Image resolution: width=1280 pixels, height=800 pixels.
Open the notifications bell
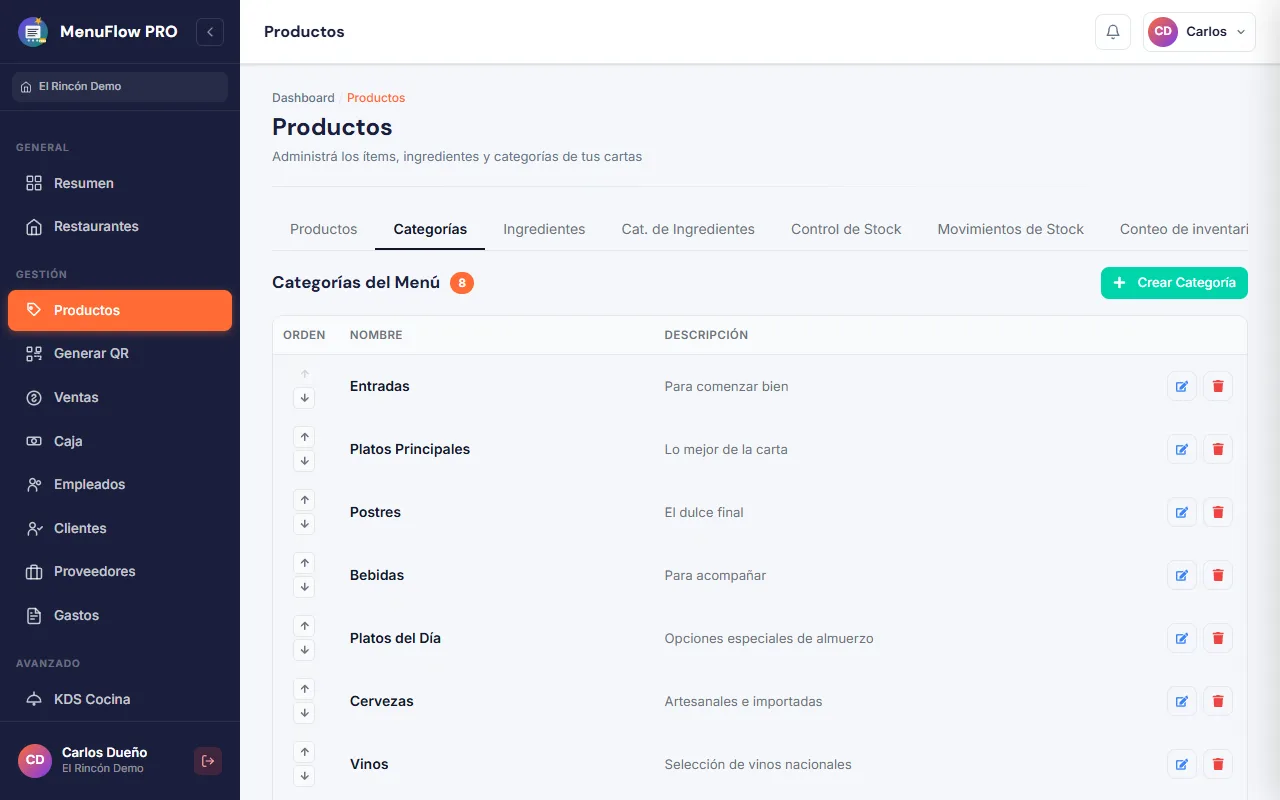[1113, 32]
